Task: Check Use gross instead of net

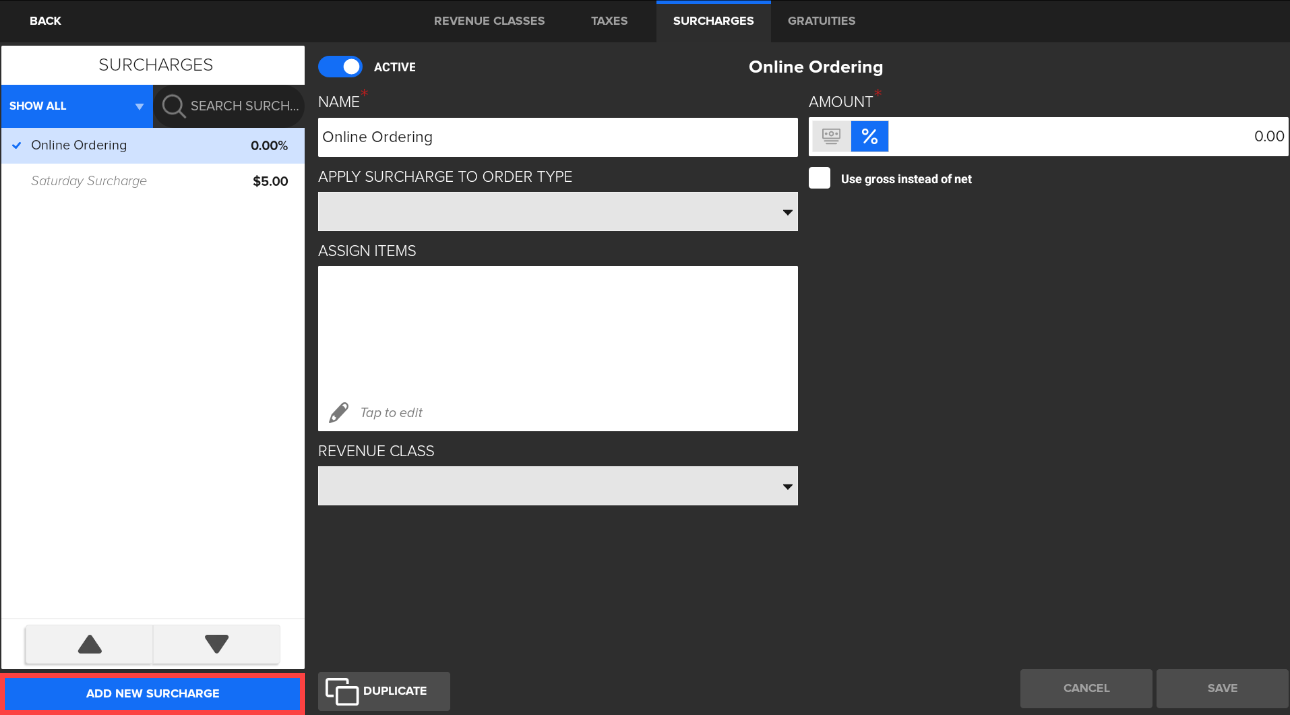Action: (820, 179)
